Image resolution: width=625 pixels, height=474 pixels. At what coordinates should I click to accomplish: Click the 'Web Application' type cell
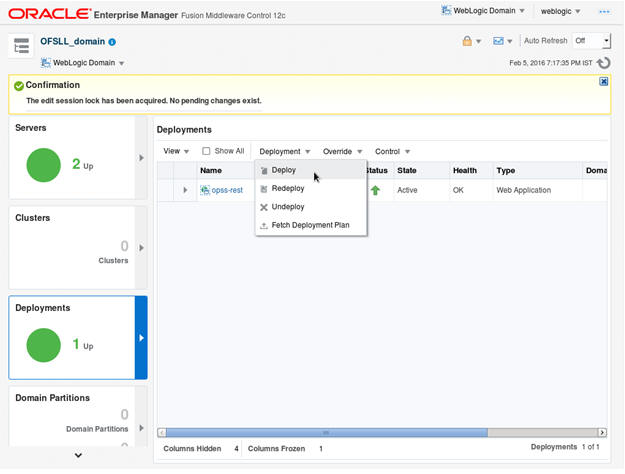click(523, 191)
